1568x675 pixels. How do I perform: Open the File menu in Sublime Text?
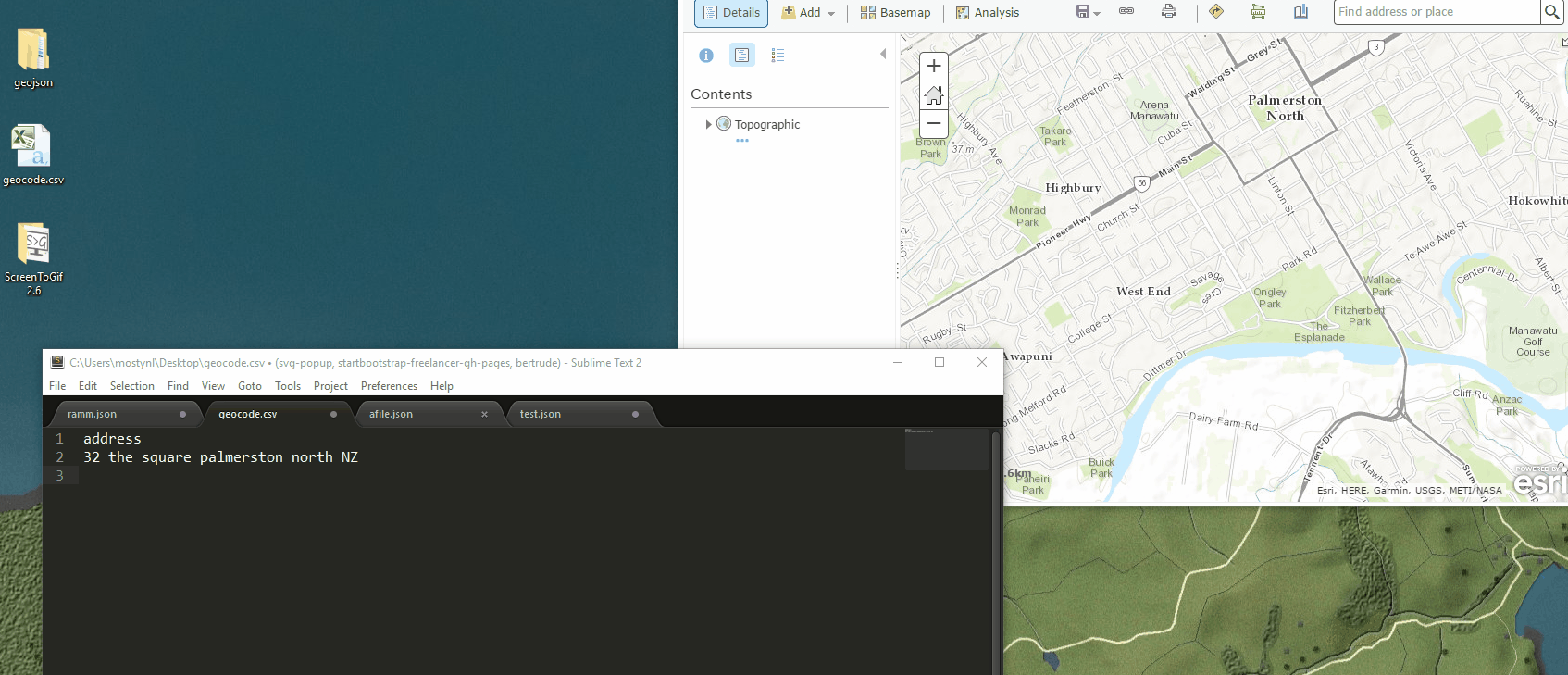click(57, 386)
